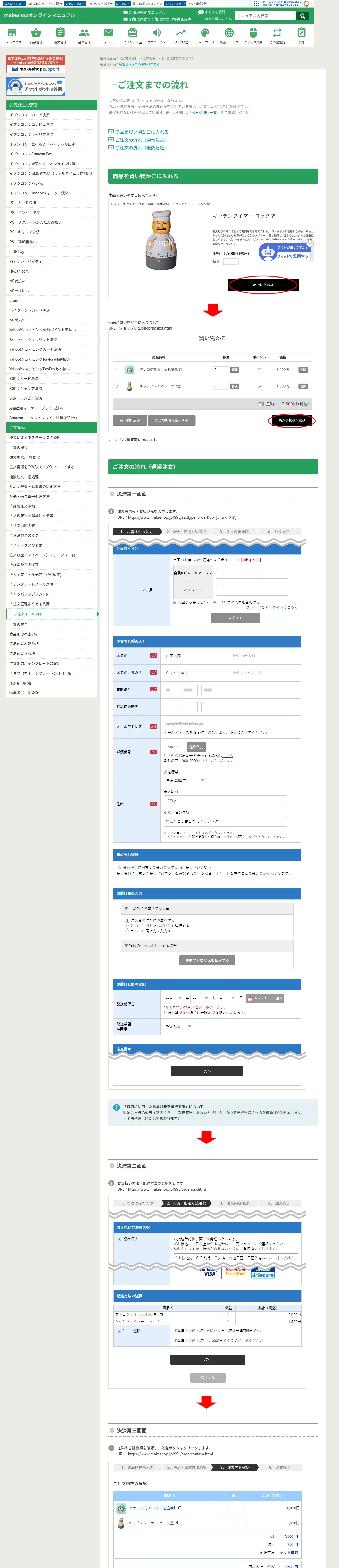Image resolution: width=339 pixels, height=1568 pixels.
Task: Follow the 新管理画面での準備はこちら link
Action: point(139,64)
